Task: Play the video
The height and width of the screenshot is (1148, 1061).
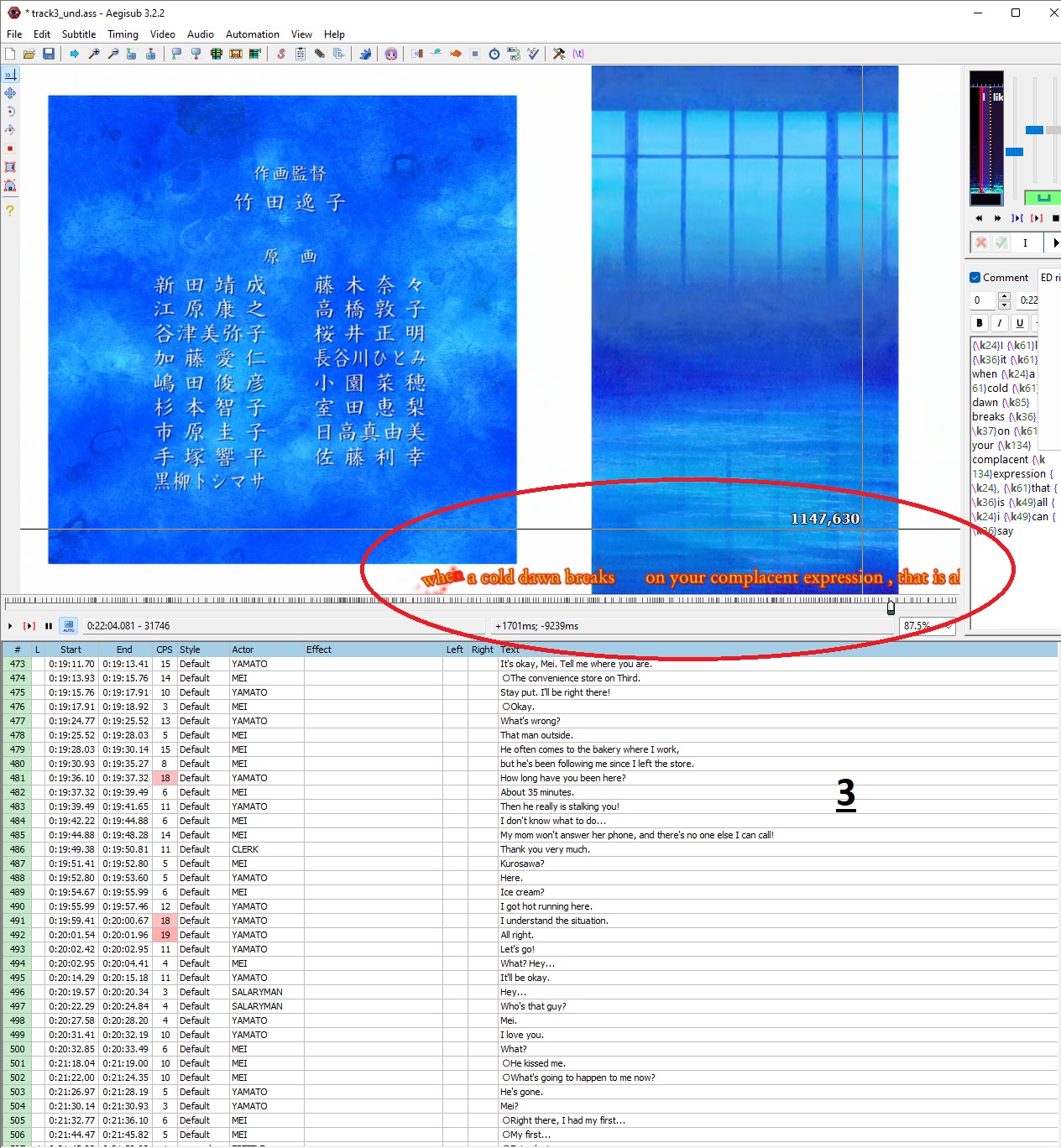Action: [10, 626]
